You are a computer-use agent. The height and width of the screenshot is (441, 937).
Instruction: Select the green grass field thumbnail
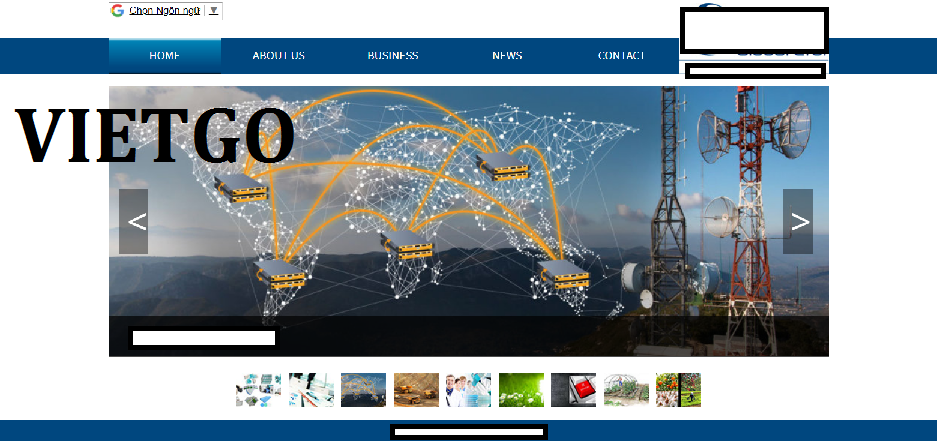click(521, 390)
